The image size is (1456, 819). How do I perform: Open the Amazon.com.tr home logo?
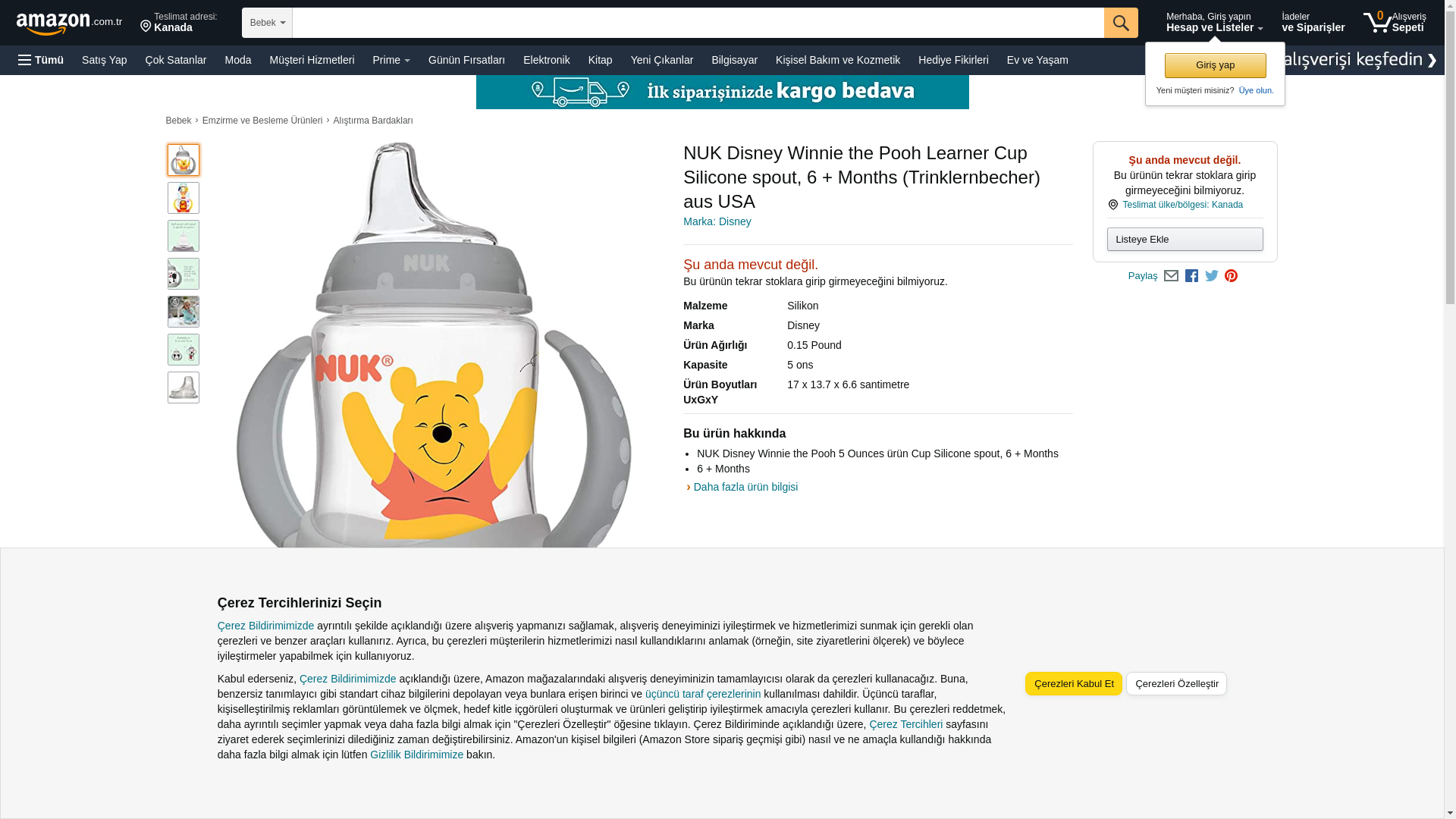pyautogui.click(x=69, y=24)
